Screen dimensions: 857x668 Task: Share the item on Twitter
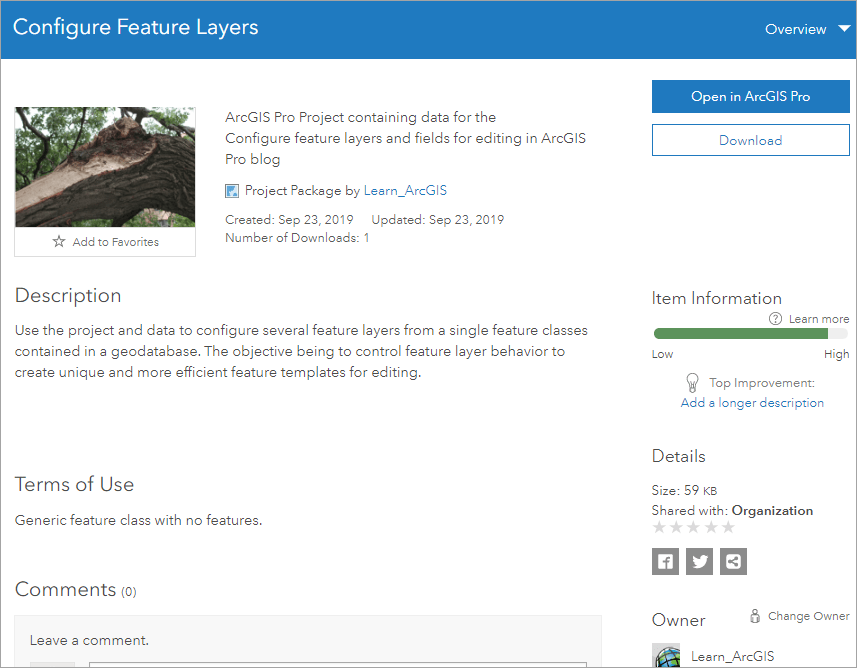point(699,561)
